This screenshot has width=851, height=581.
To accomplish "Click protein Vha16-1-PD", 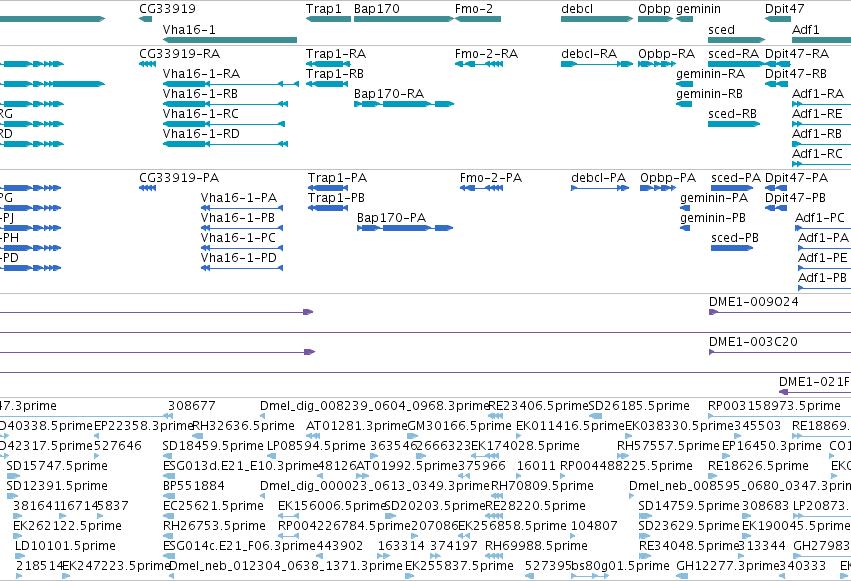I will (242, 268).
